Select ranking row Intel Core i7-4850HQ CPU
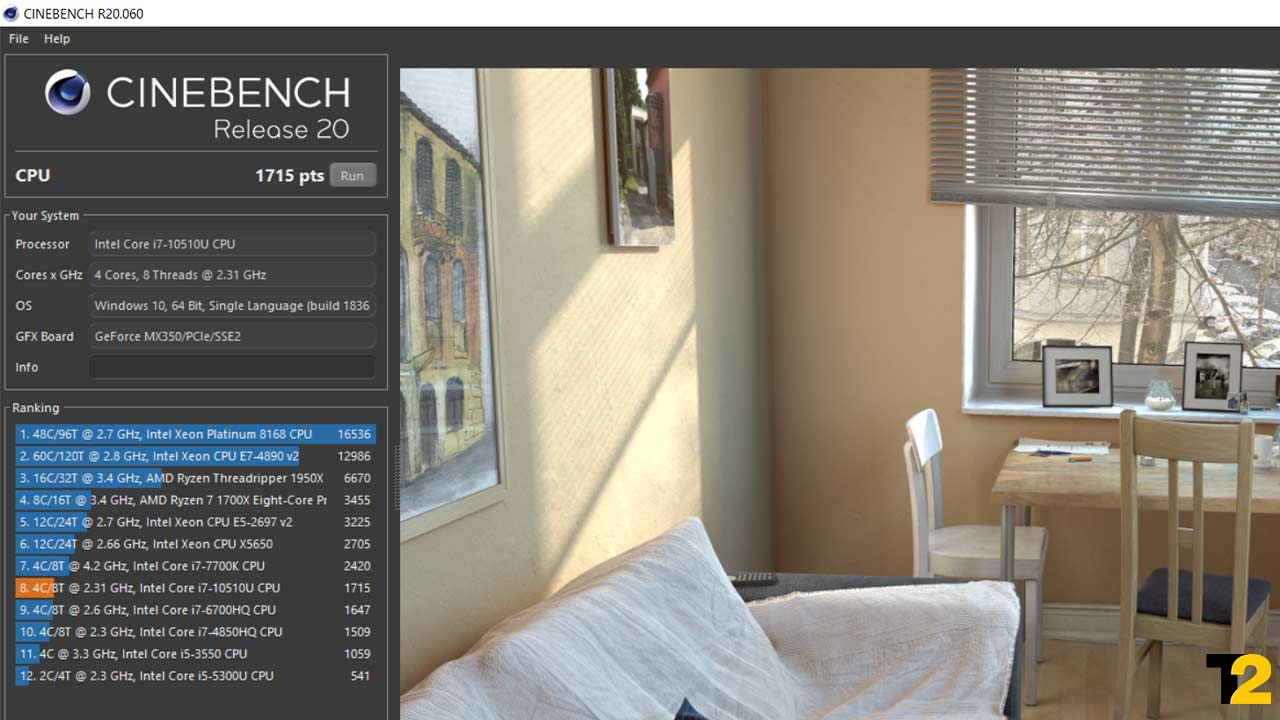This screenshot has width=1280, height=720. coord(195,632)
